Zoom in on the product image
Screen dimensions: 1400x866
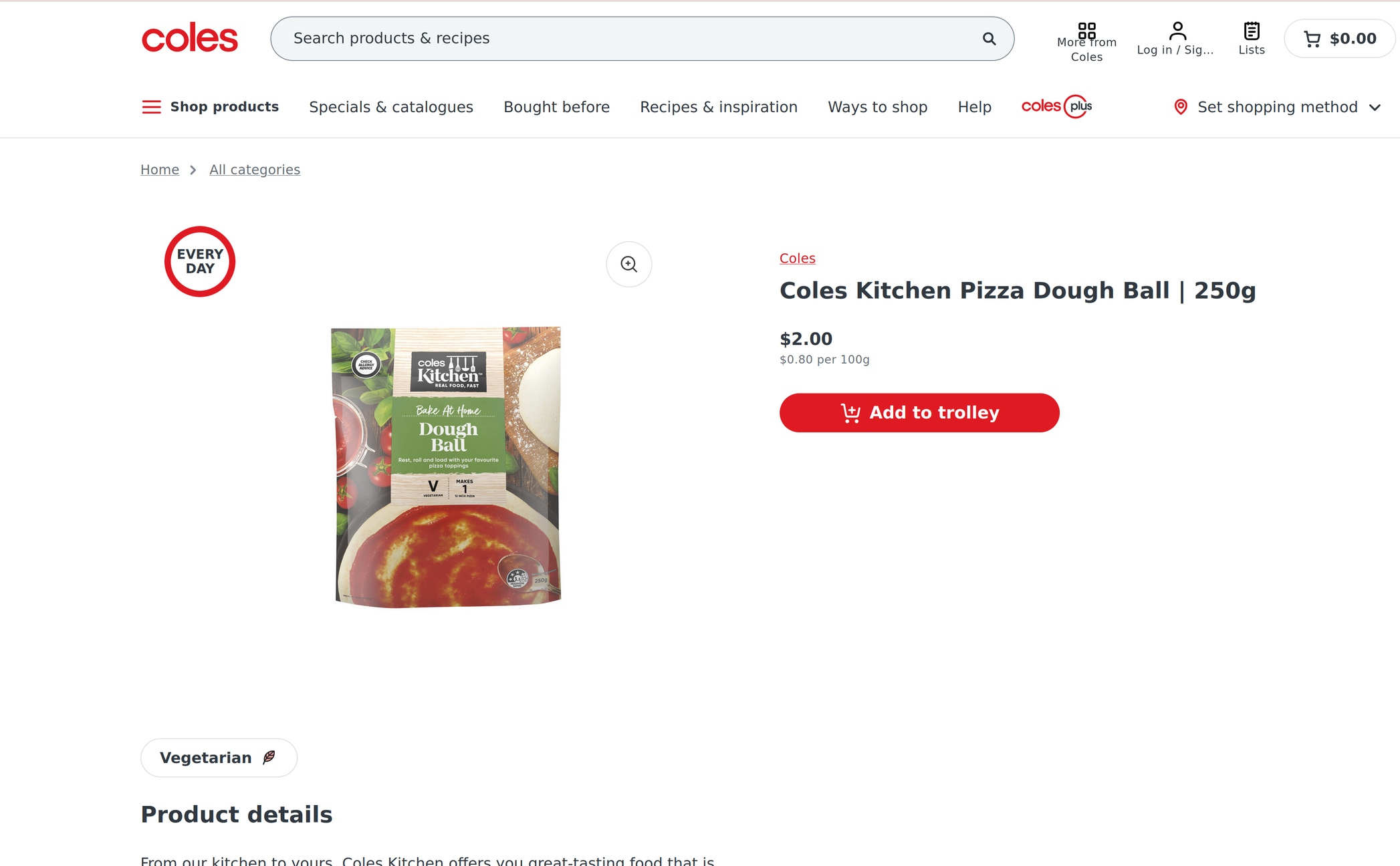[628, 264]
